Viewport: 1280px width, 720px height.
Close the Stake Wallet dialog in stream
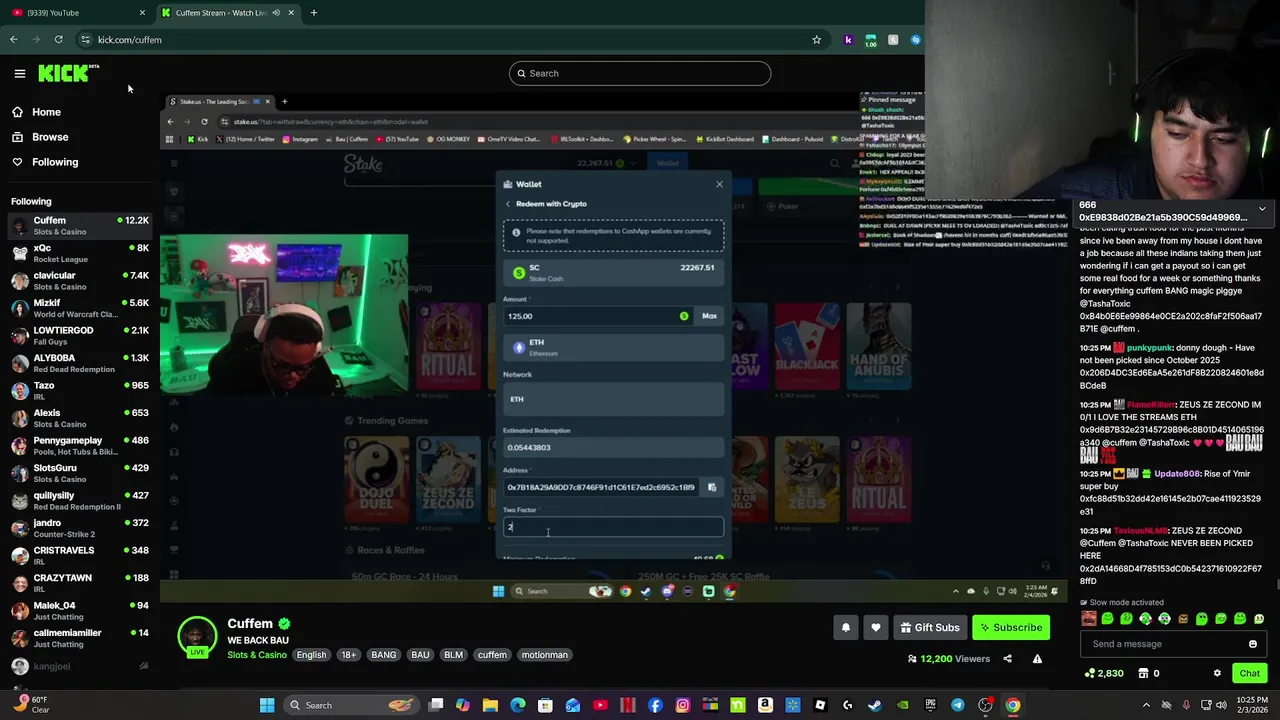(x=719, y=184)
